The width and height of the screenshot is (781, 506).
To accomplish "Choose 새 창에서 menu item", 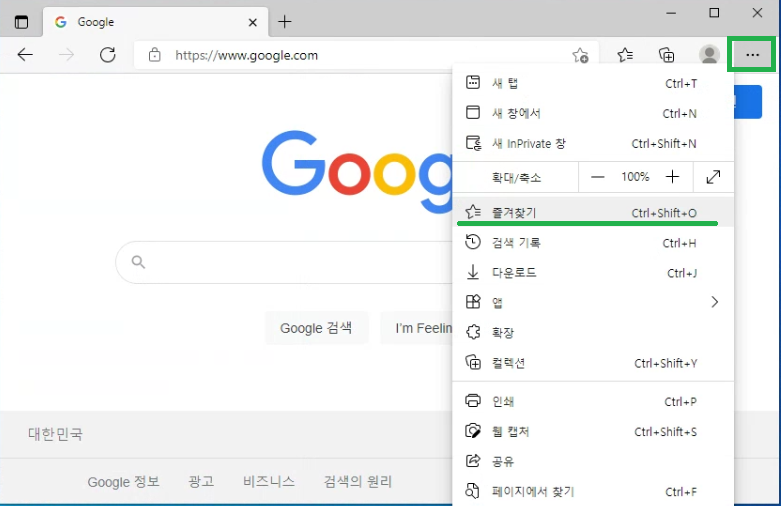I will click(x=593, y=113).
